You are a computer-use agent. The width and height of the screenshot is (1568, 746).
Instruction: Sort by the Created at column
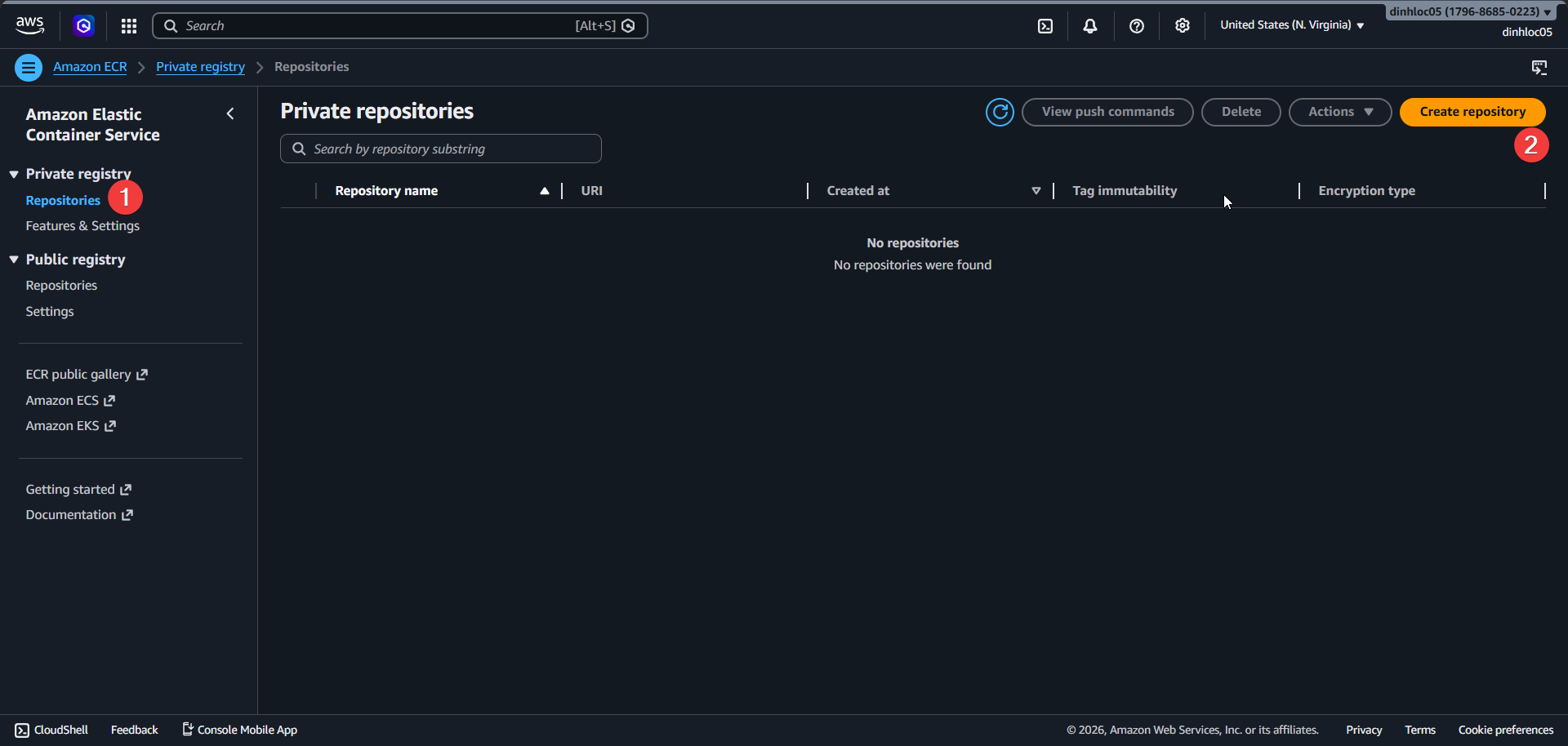857,190
